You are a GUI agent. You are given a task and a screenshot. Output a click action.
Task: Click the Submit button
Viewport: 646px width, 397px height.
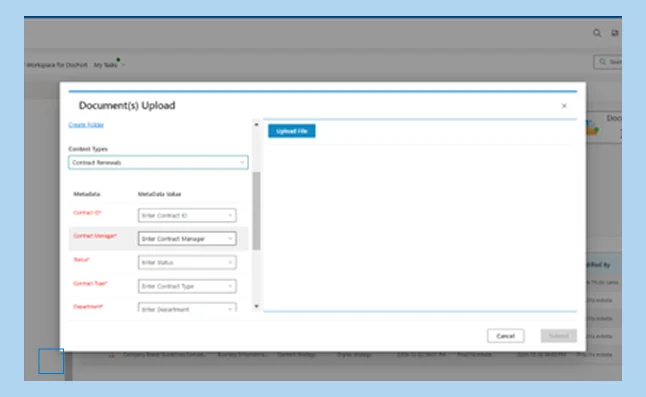tap(559, 336)
